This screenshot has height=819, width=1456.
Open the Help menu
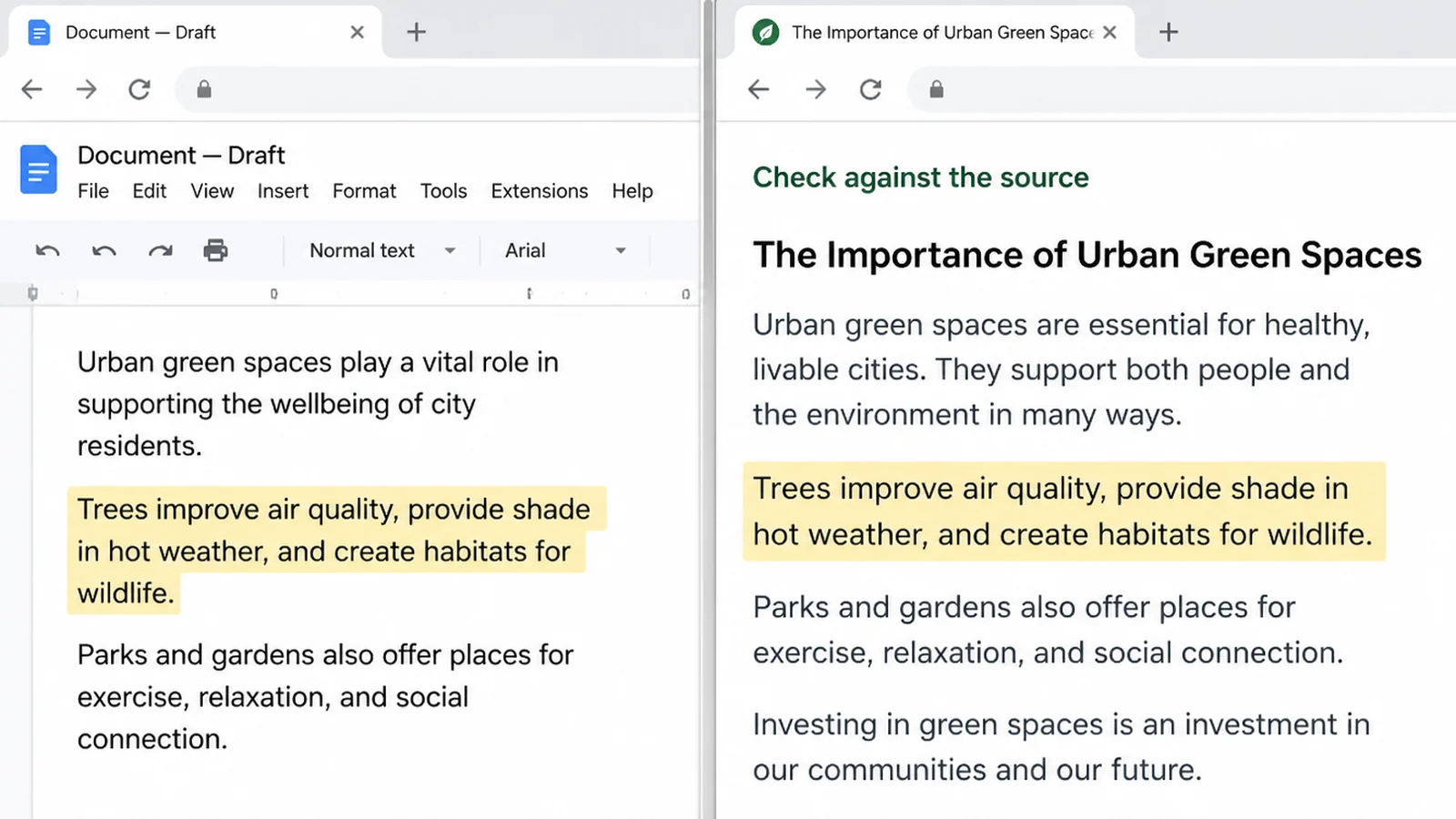pyautogui.click(x=632, y=191)
